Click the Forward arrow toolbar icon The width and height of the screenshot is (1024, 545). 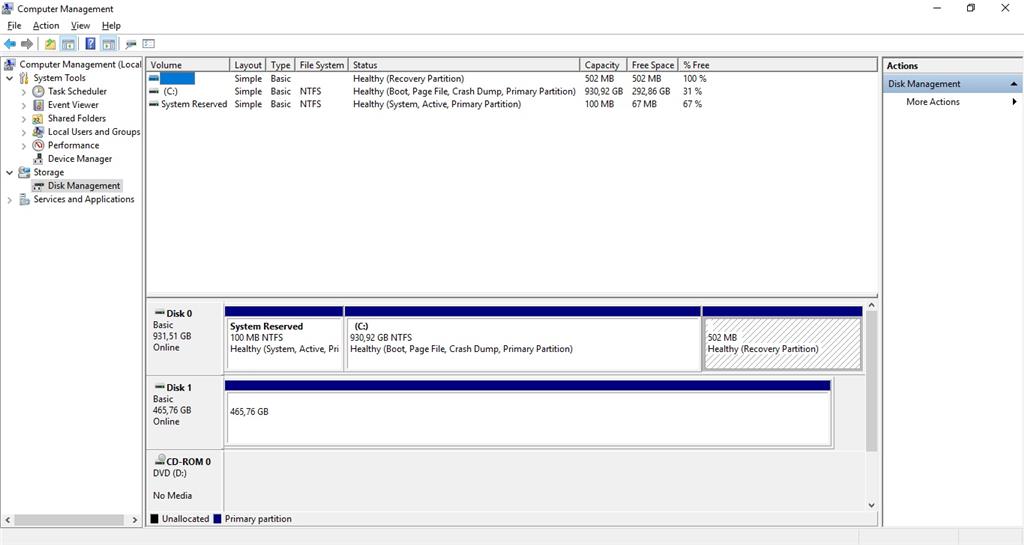(x=27, y=44)
